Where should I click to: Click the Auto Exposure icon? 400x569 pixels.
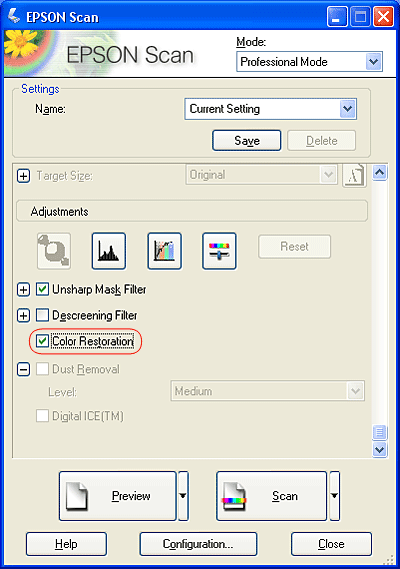[x=54, y=251]
